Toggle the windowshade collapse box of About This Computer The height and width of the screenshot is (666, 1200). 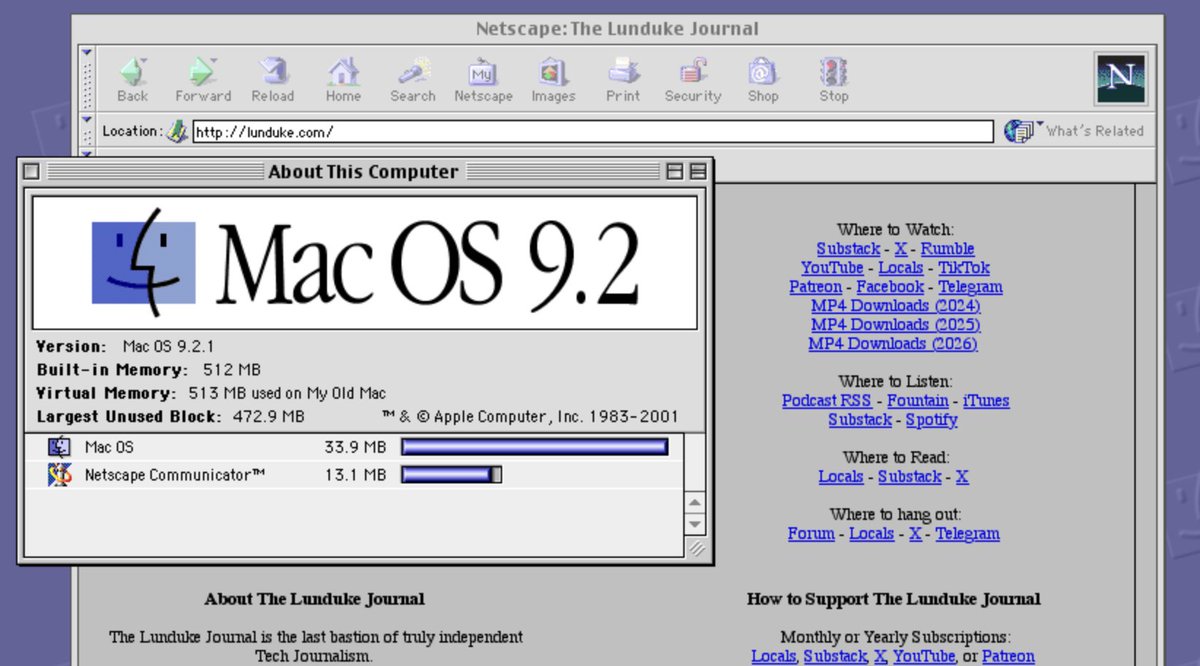click(698, 172)
